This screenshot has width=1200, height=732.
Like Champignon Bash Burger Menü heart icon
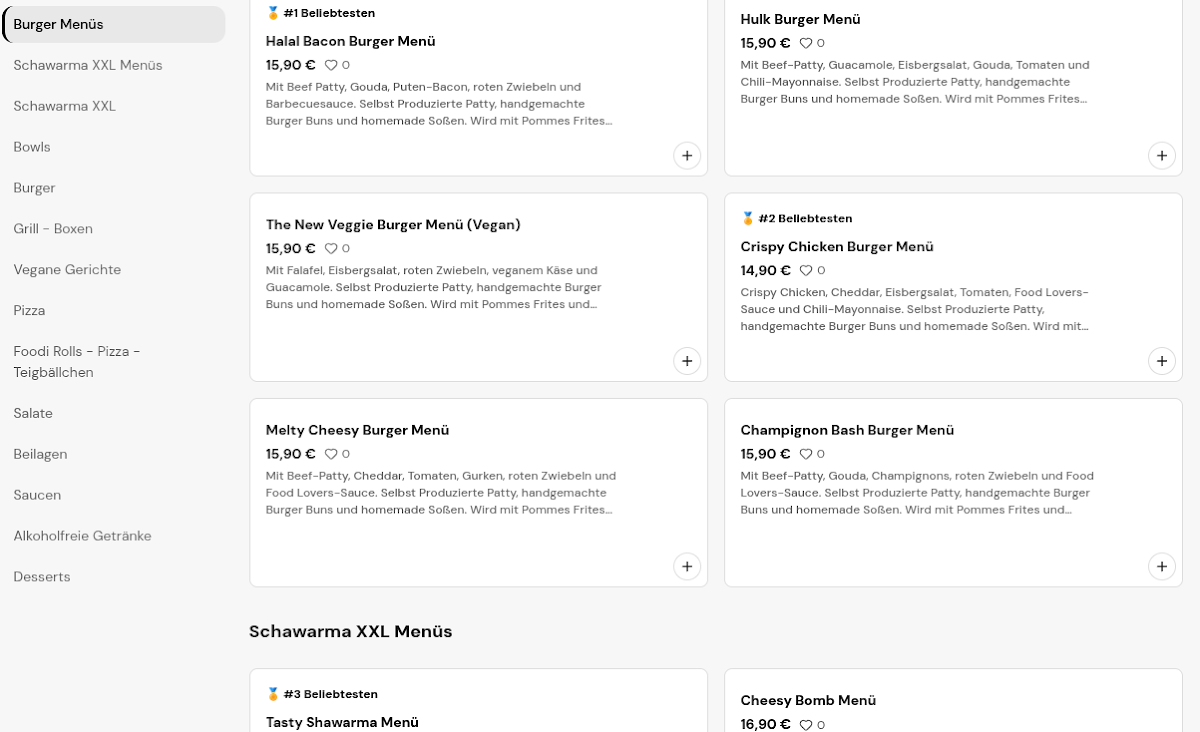point(806,454)
